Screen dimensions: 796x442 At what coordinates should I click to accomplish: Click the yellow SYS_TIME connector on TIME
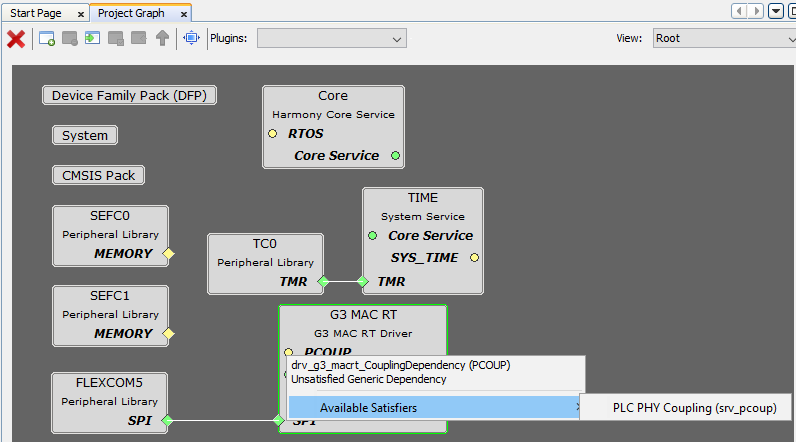click(474, 258)
